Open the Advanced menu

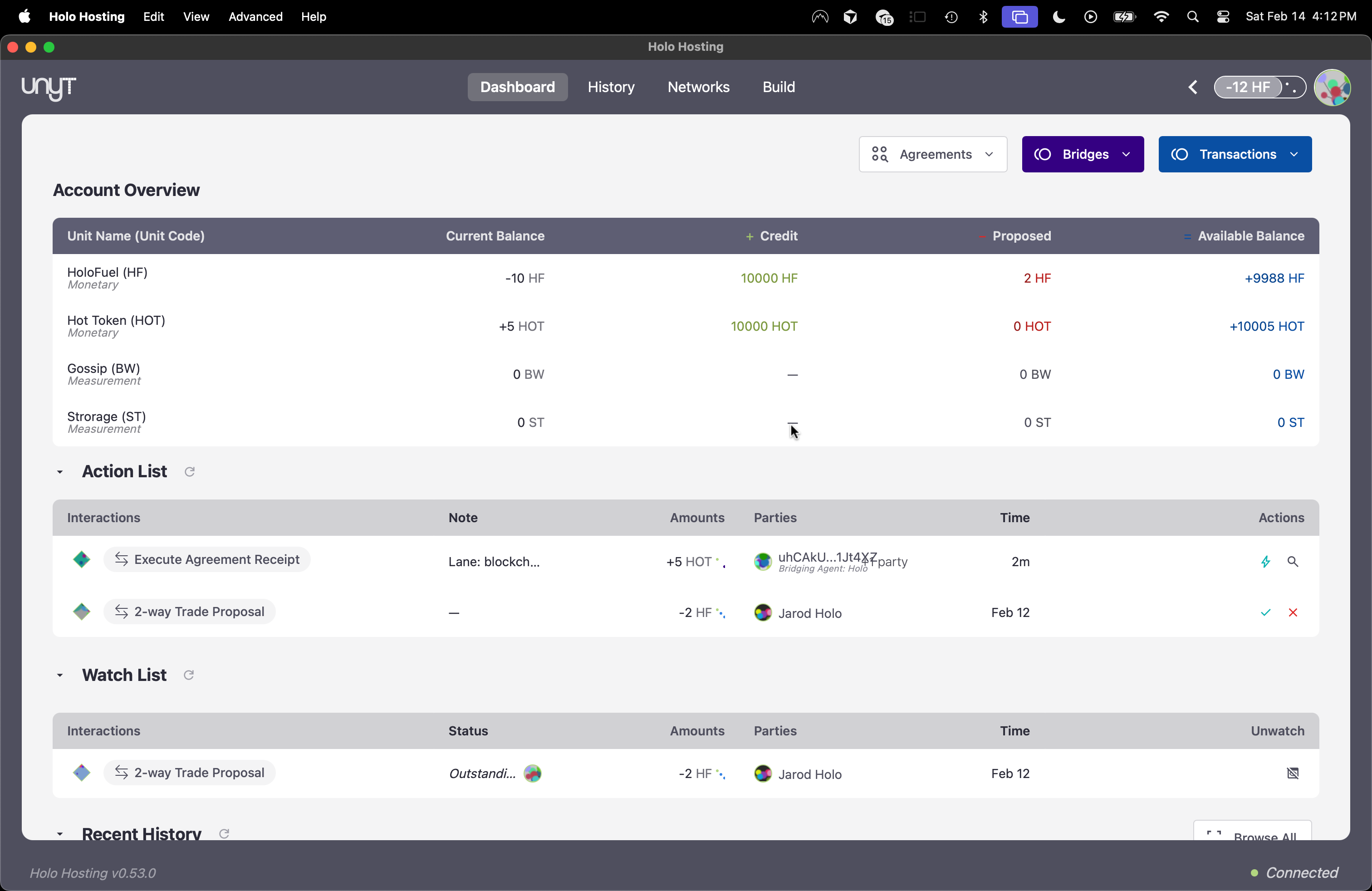pyautogui.click(x=255, y=17)
